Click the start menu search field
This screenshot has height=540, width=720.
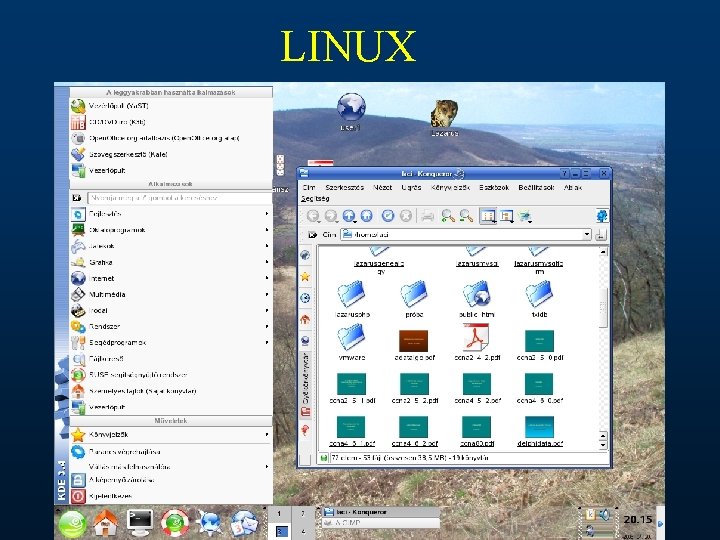tap(179, 198)
